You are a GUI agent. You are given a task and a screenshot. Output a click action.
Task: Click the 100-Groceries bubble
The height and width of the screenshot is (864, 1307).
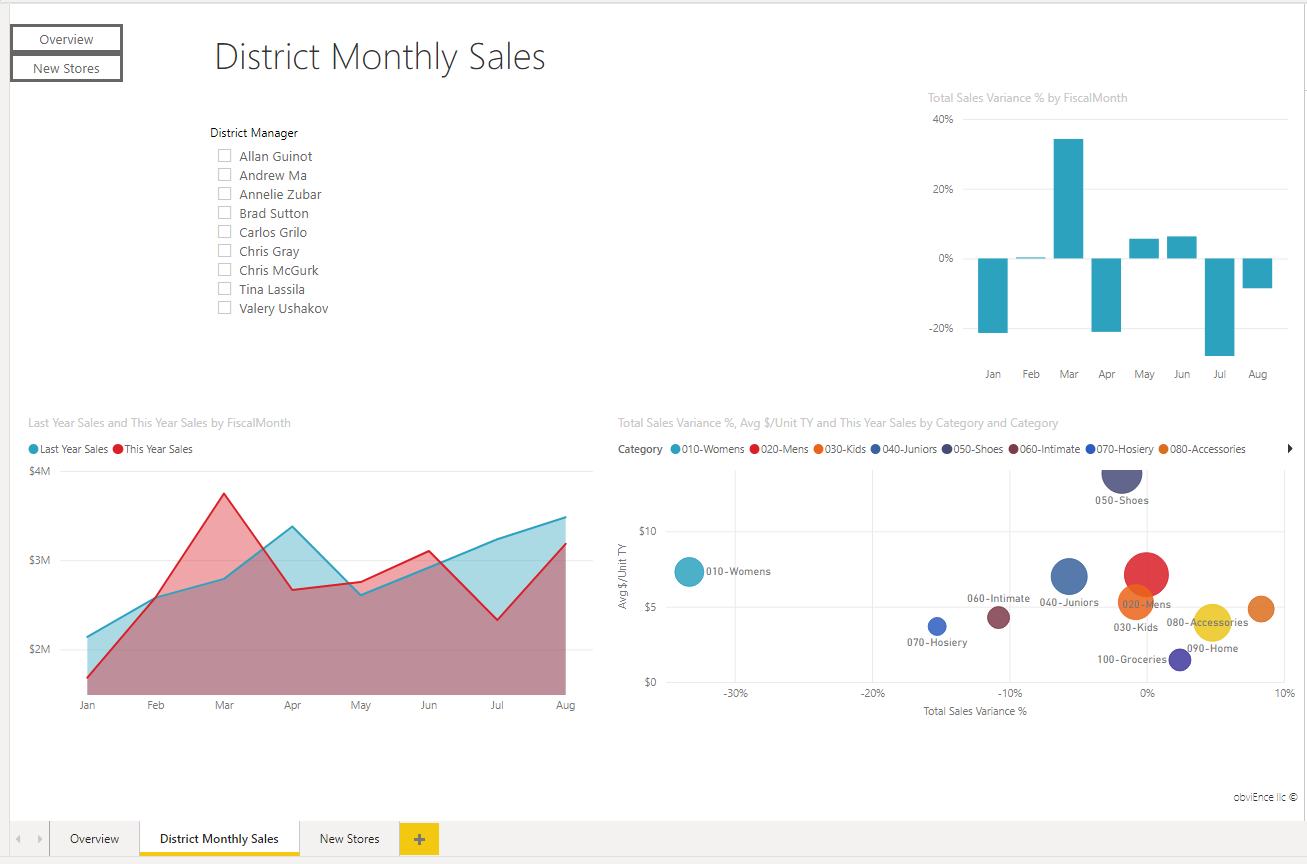[x=1180, y=659]
